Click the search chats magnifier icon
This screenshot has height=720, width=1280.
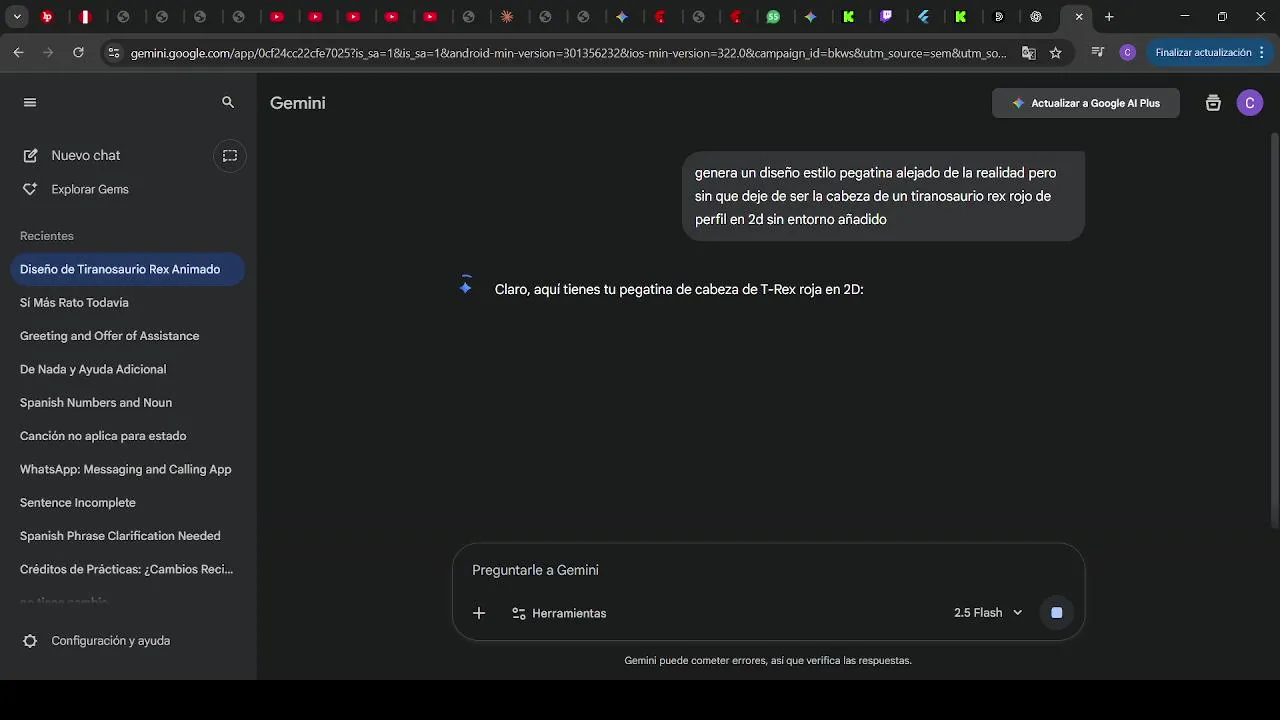tap(228, 102)
